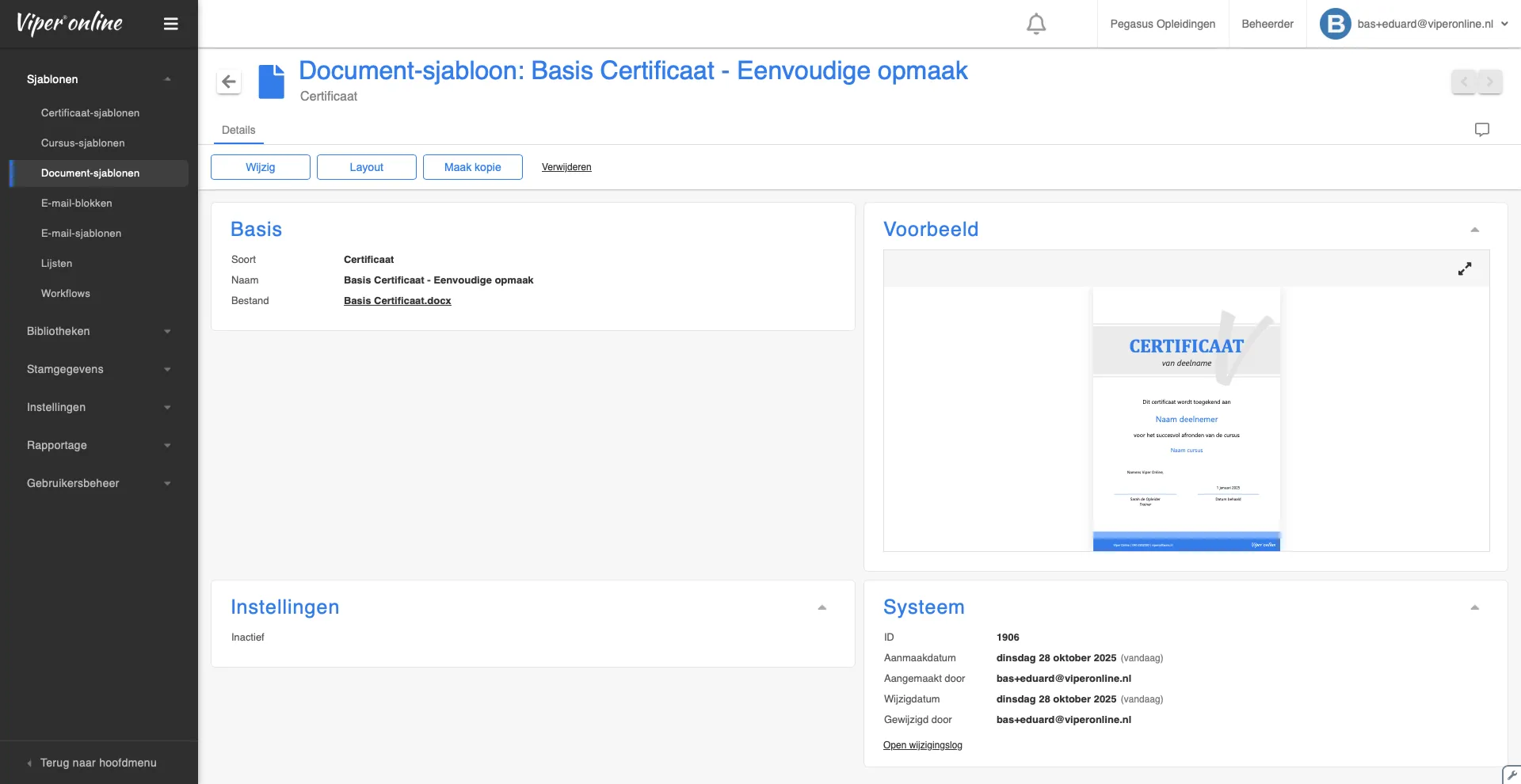Click the certificate preview thumbnail

(x=1186, y=419)
